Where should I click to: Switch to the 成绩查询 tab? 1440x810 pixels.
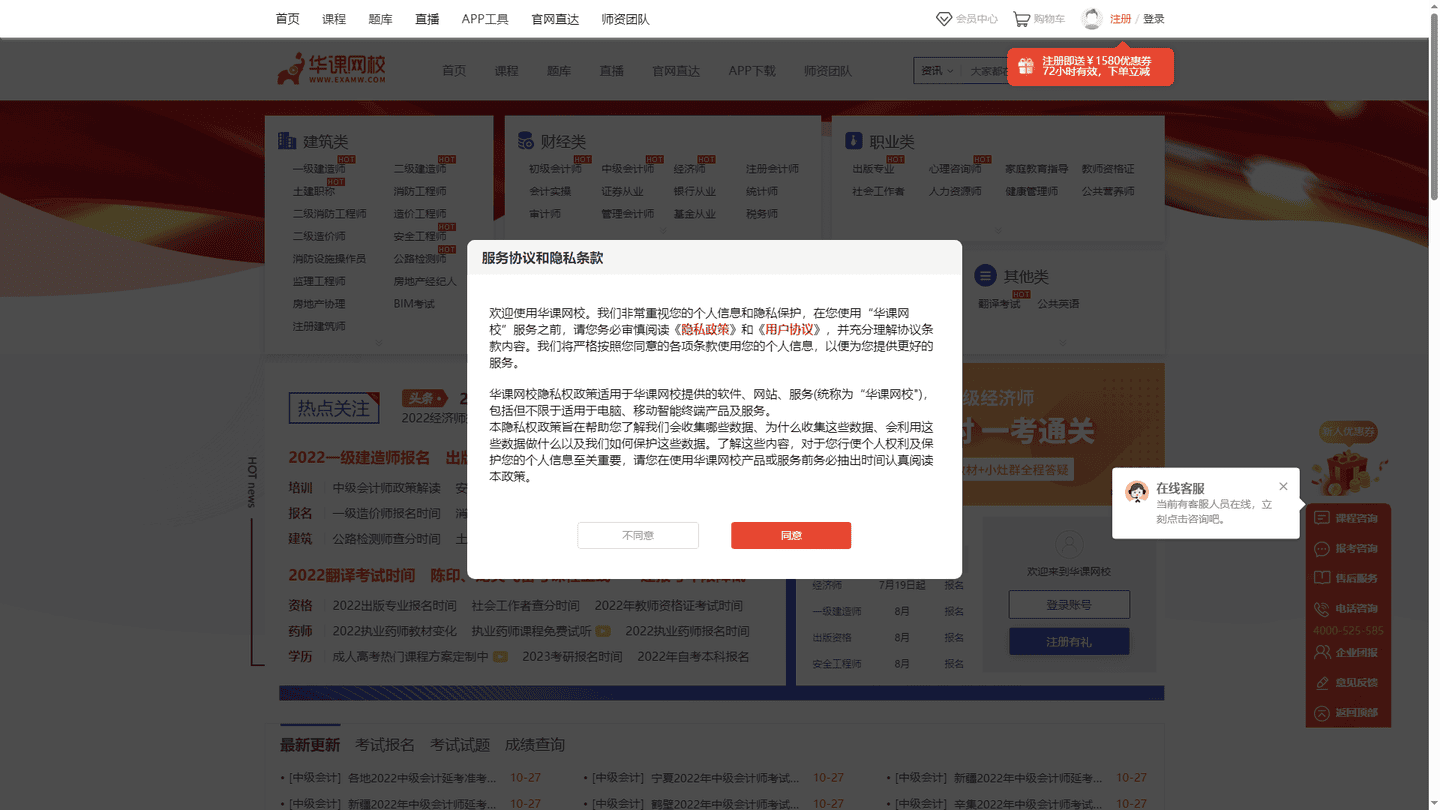[x=535, y=745]
